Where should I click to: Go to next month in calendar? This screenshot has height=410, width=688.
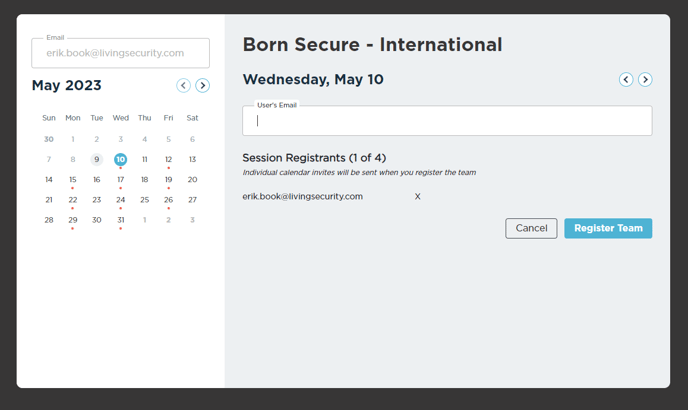[x=202, y=85]
